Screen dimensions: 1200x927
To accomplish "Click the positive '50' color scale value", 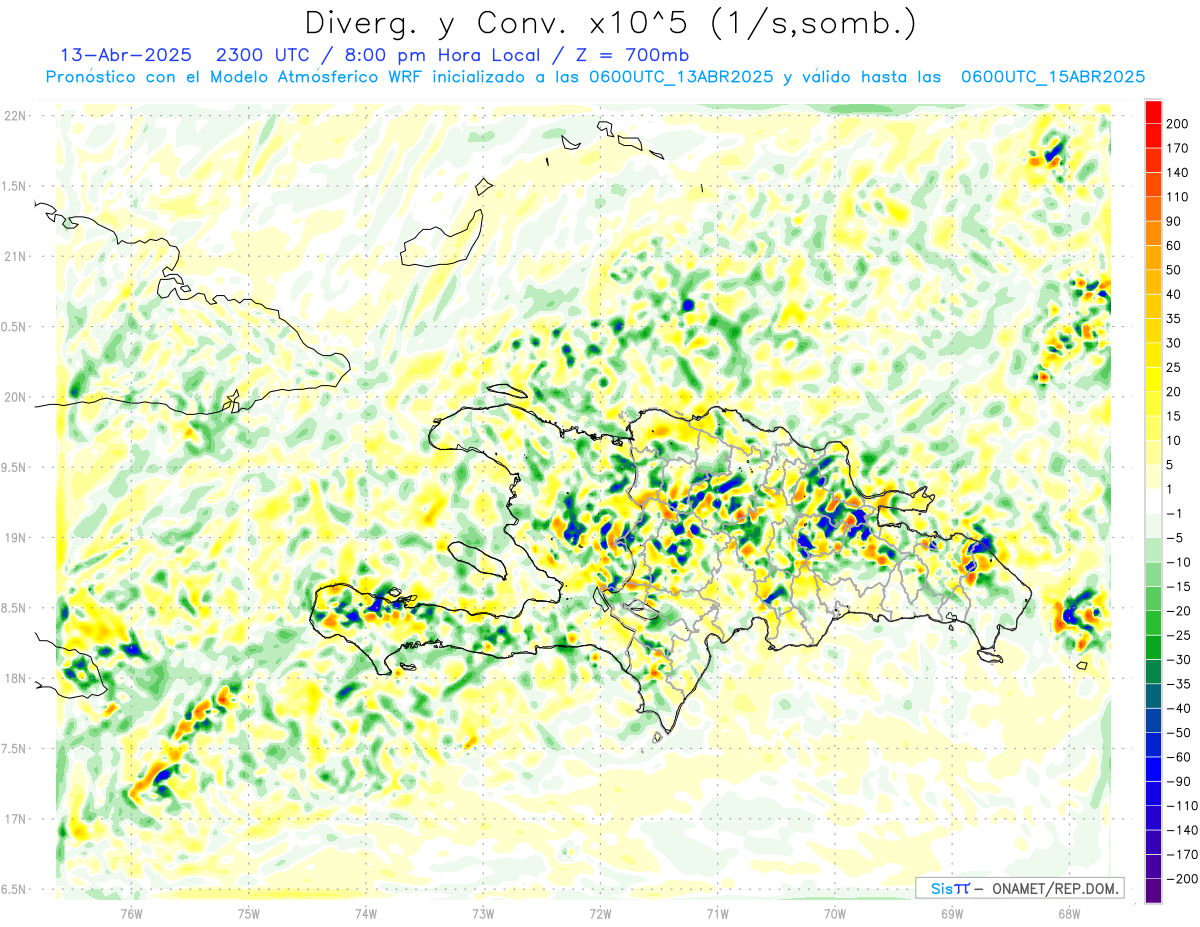I will pos(1174,270).
